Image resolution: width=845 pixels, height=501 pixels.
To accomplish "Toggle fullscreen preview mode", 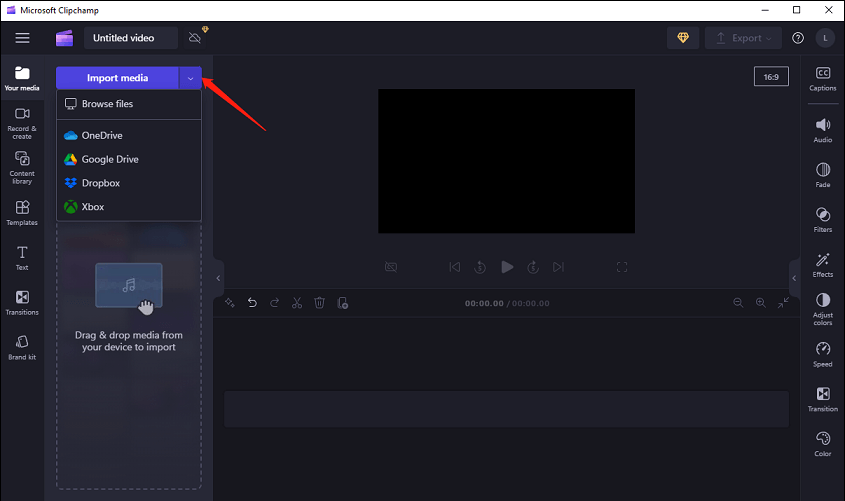I will [622, 267].
